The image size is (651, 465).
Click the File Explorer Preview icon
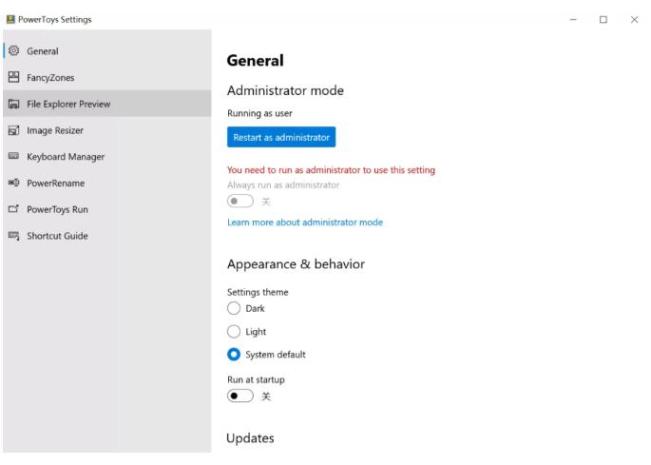point(13,103)
